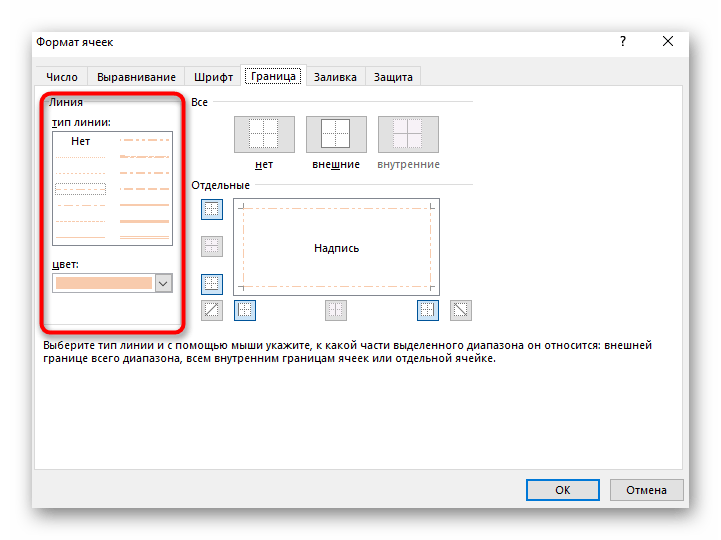This screenshot has height=540, width=721.
Task: Pick the medium dash-dot-dot line style
Action: tap(144, 140)
